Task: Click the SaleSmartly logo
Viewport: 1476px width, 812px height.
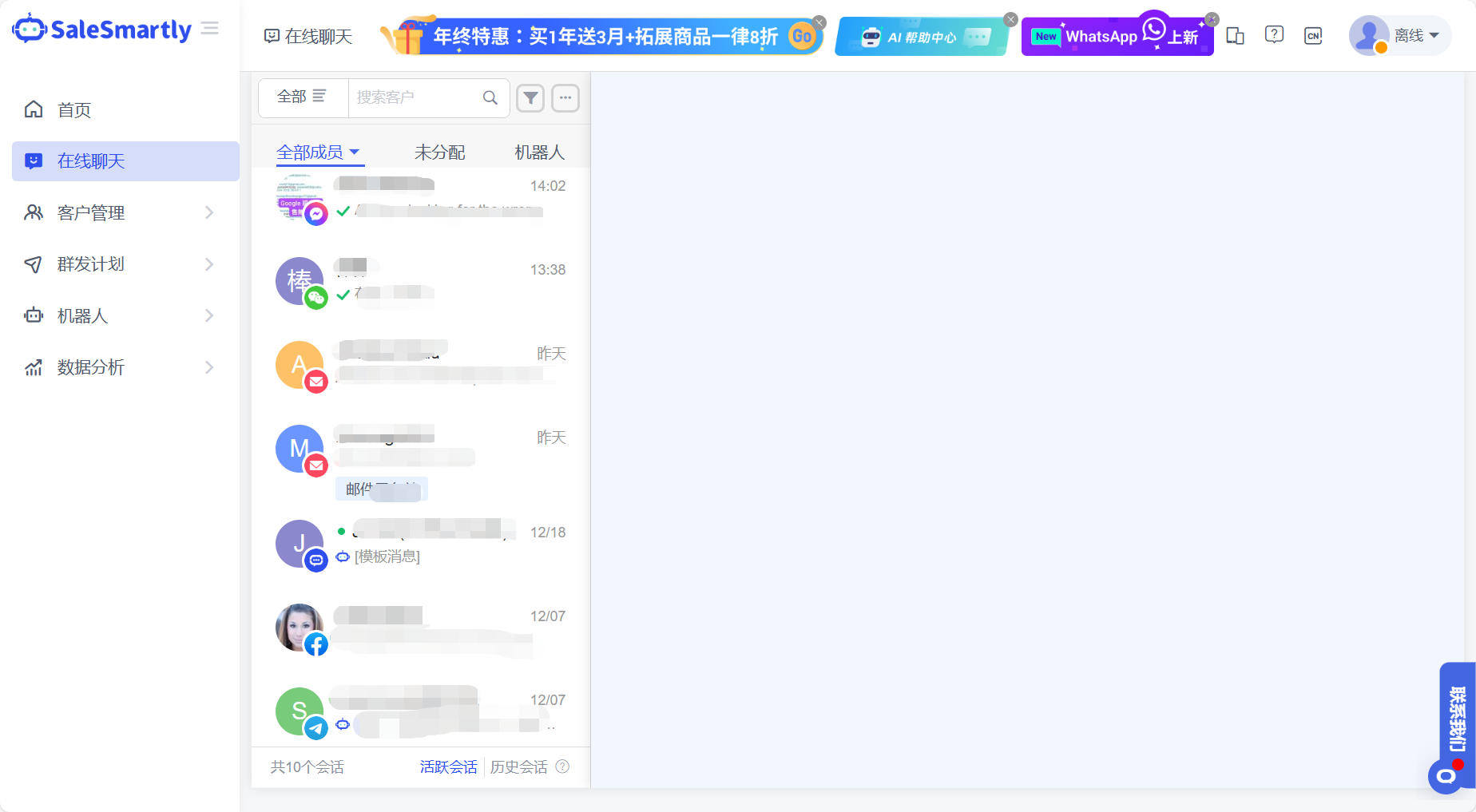Action: tap(102, 30)
